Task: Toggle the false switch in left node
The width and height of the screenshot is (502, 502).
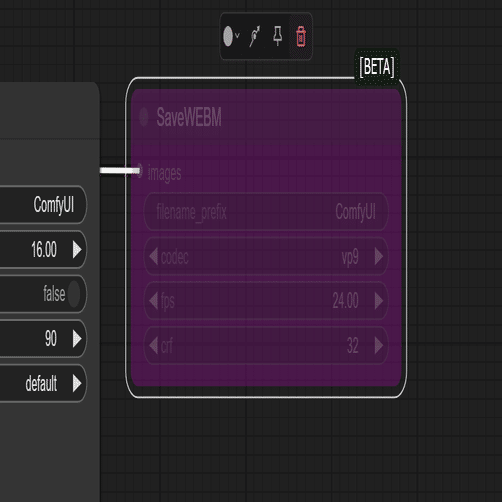Action: [x=74, y=294]
